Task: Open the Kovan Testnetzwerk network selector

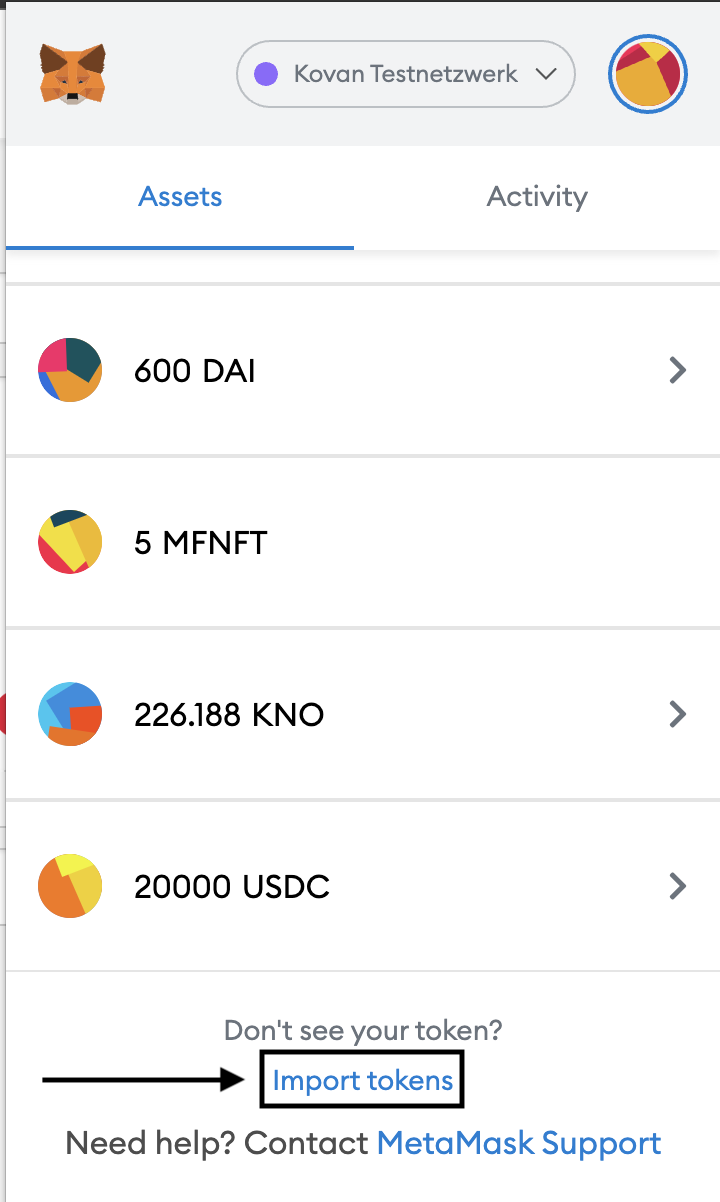Action: 405,74
